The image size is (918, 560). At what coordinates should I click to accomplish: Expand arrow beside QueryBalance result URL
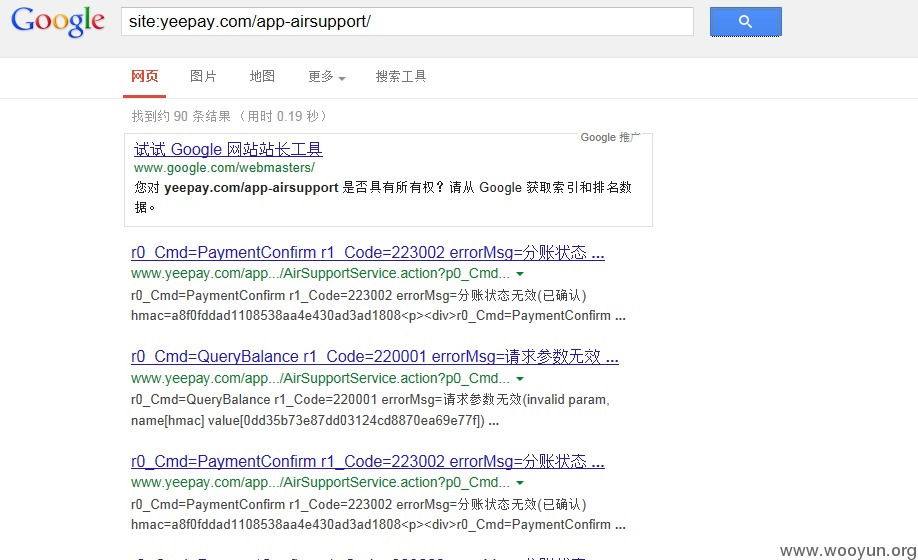pyautogui.click(x=520, y=379)
